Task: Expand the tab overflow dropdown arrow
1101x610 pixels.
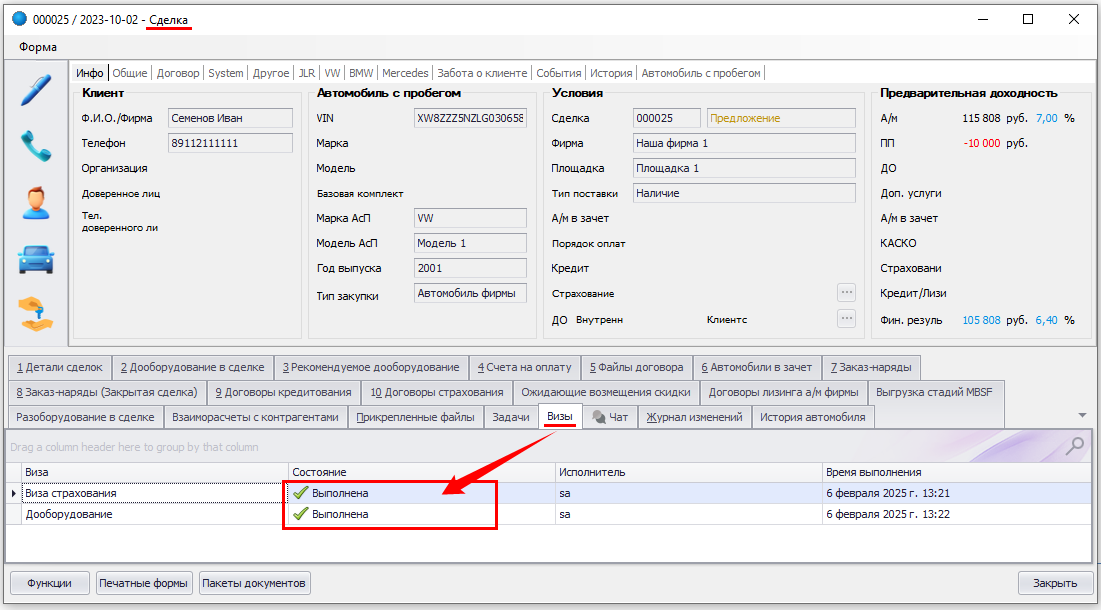Action: pos(1082,415)
